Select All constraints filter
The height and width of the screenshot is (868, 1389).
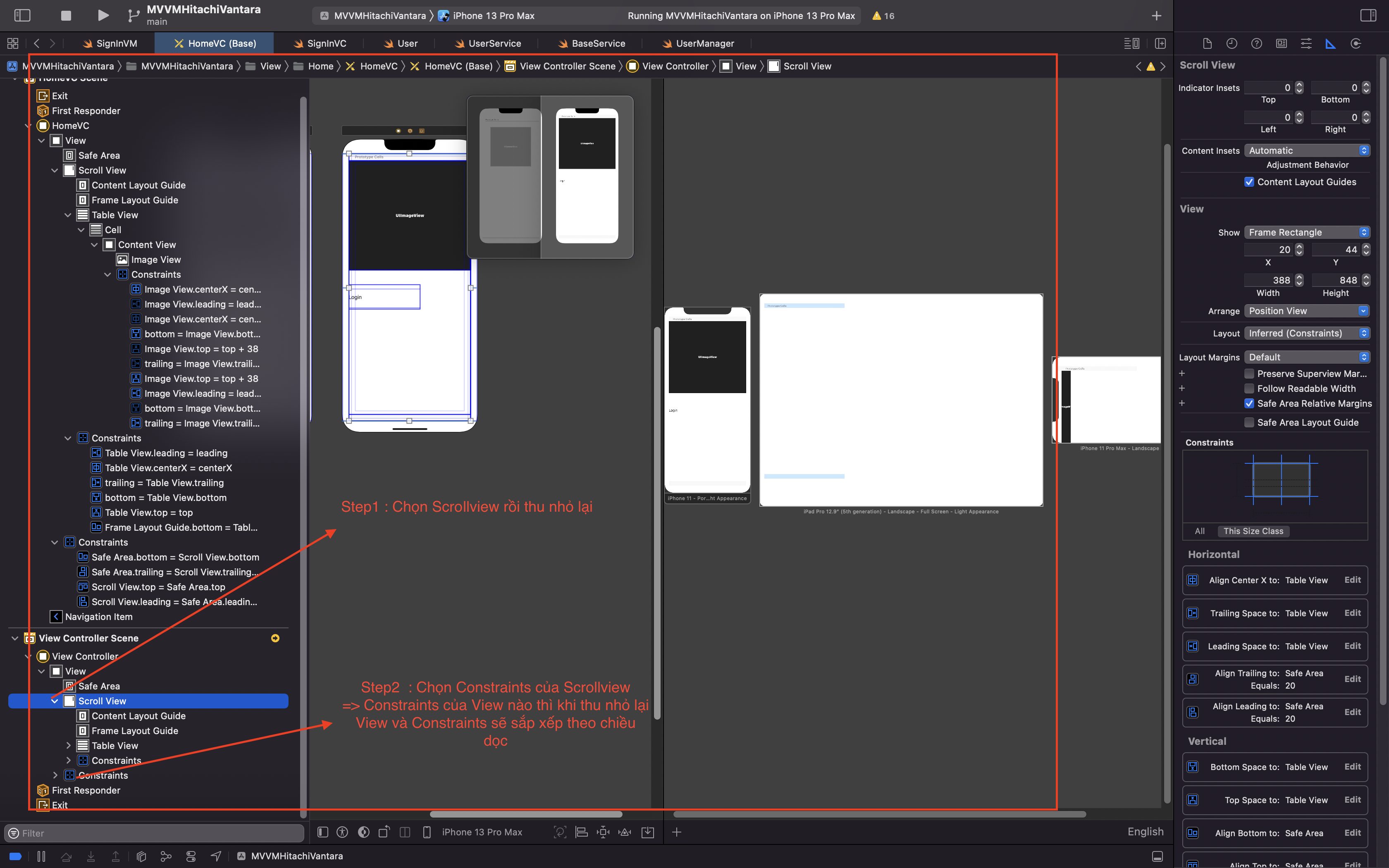1200,531
